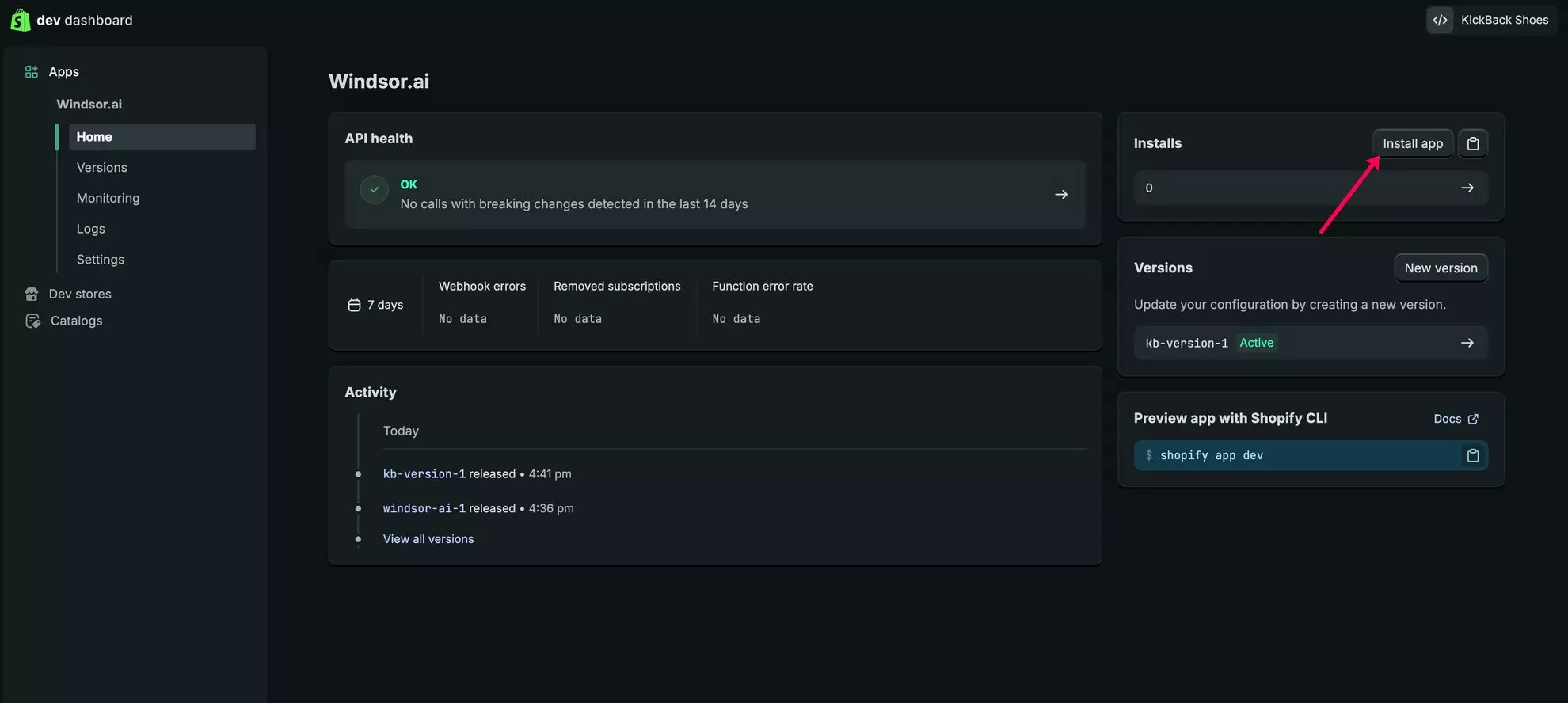Click the Shopify logo icon
Screen dimensions: 1568x703
pos(21,20)
